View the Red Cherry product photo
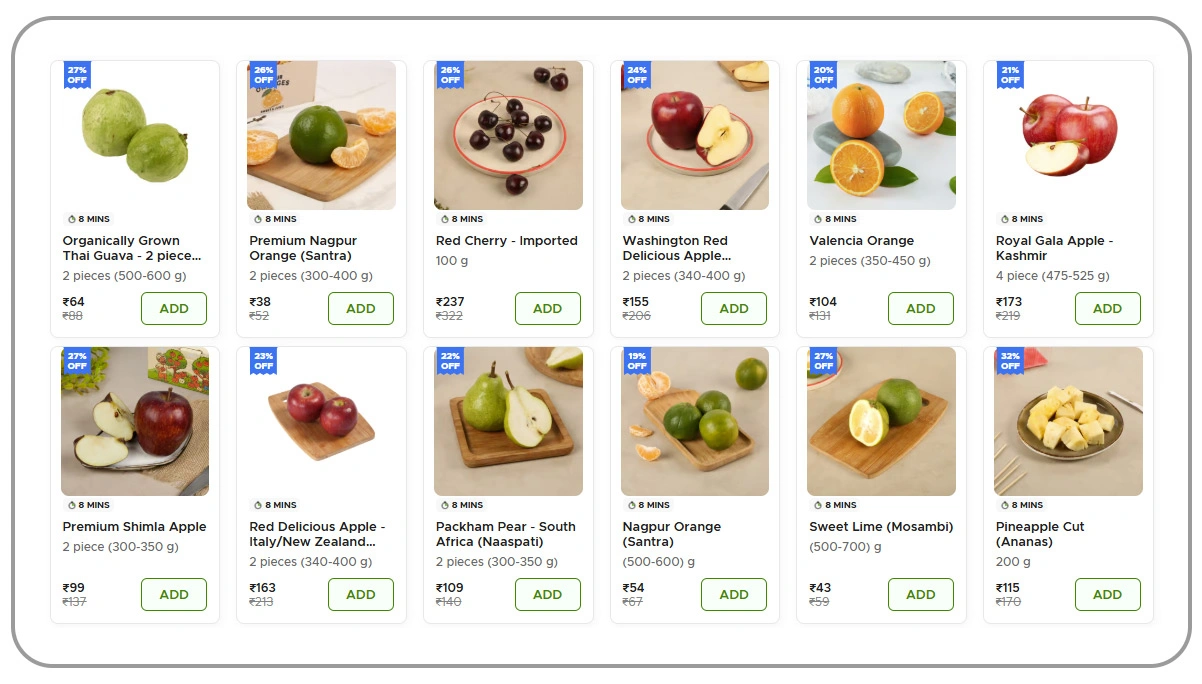 point(508,135)
